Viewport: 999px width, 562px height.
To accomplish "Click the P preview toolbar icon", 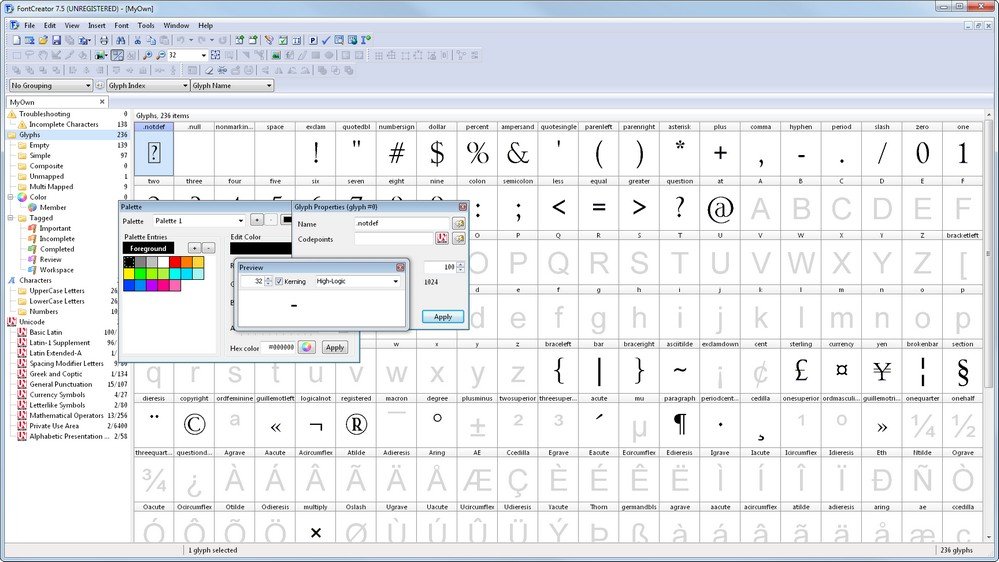I will point(313,40).
